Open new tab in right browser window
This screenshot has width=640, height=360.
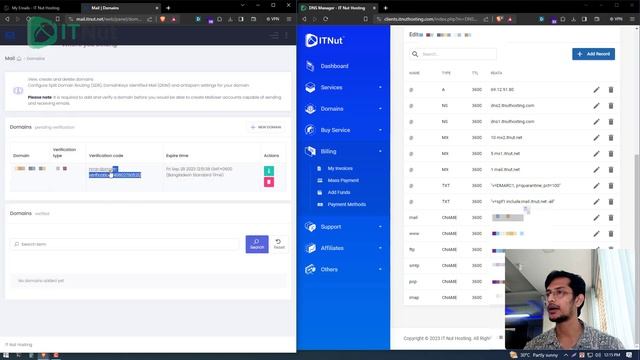(385, 8)
